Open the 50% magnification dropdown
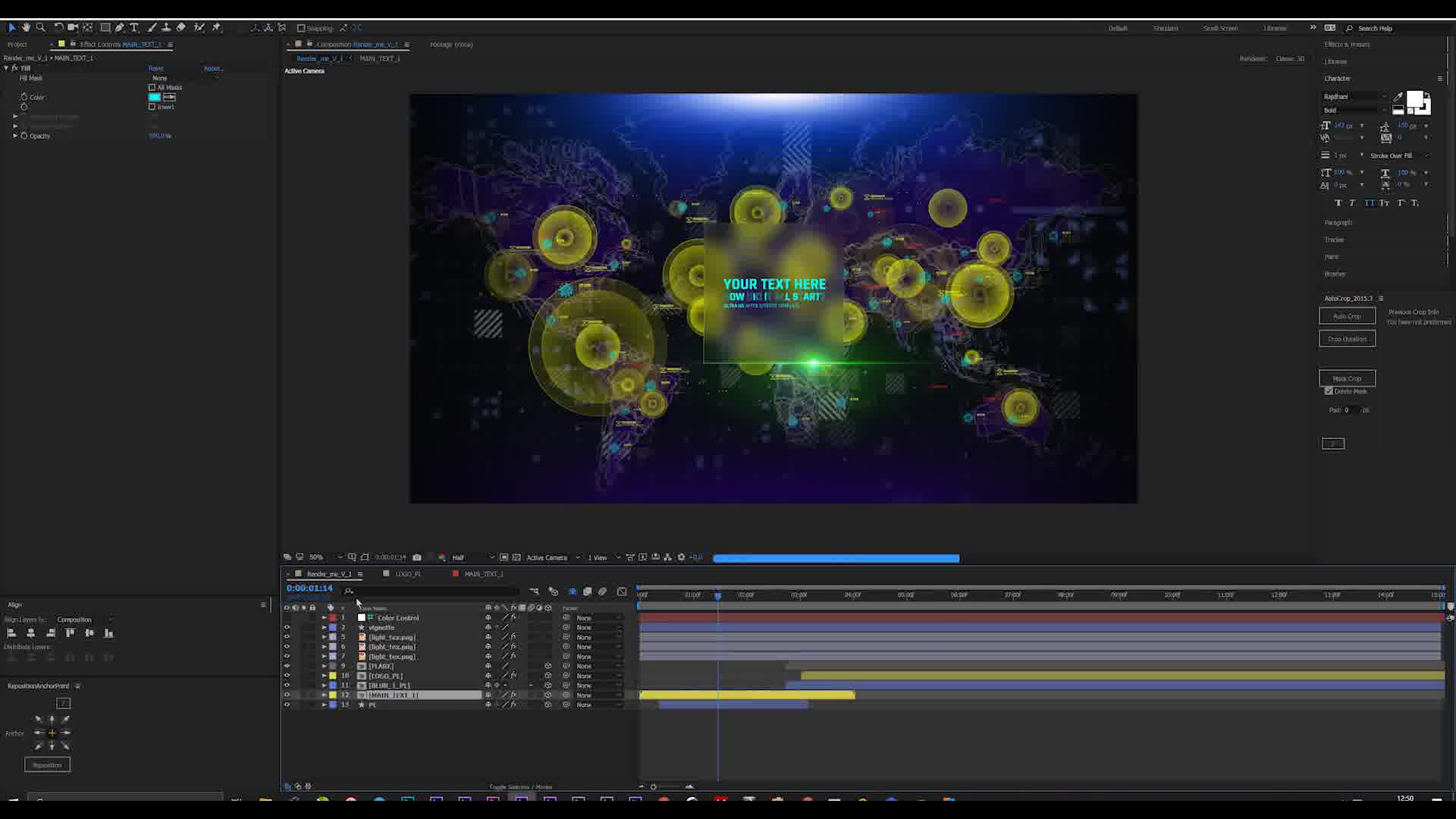This screenshot has height=819, width=1456. tap(326, 557)
